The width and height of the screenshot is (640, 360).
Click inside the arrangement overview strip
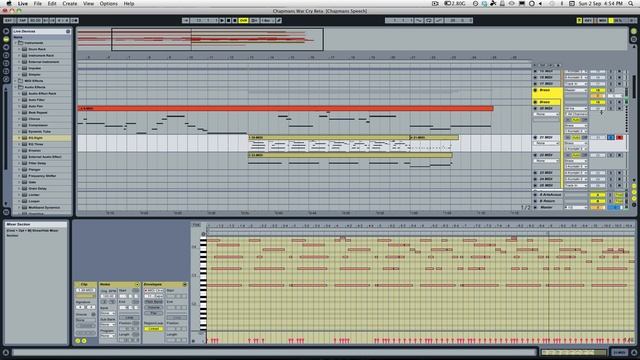[351, 39]
